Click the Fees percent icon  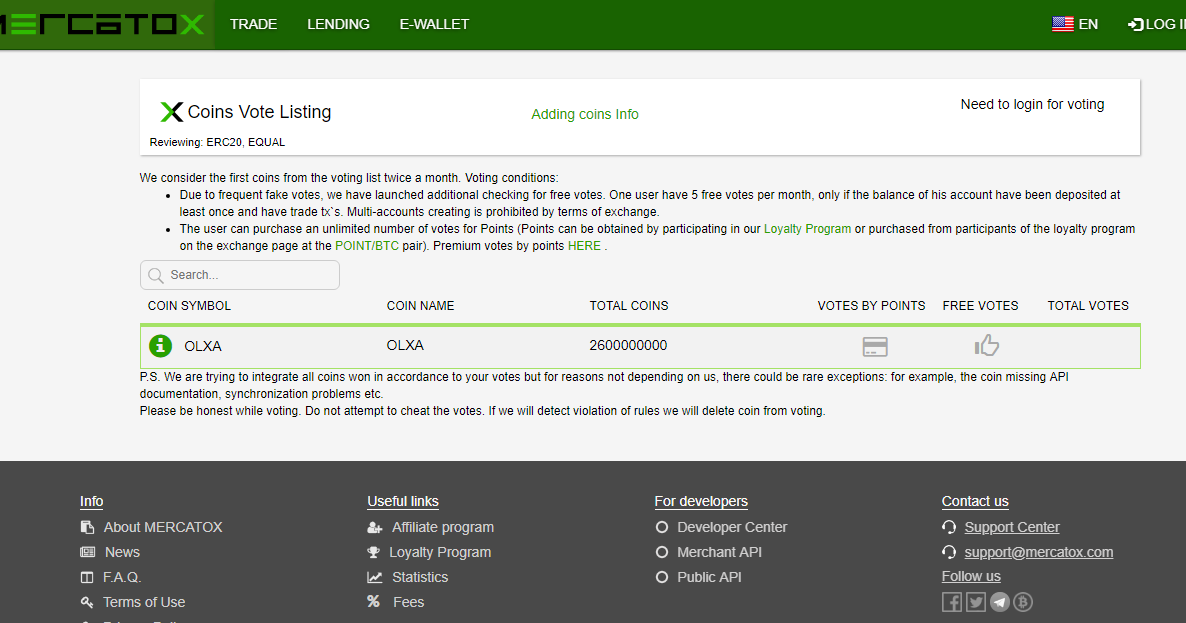coord(374,602)
